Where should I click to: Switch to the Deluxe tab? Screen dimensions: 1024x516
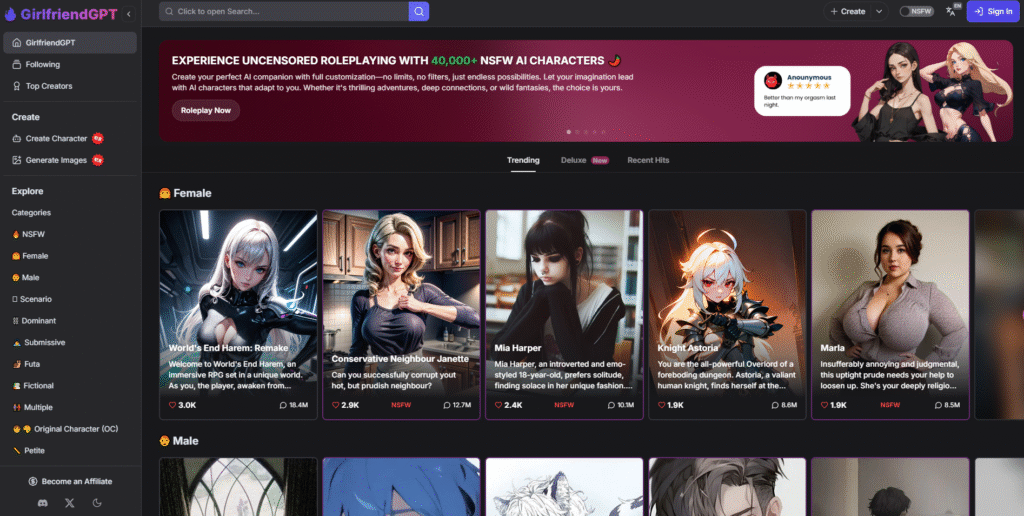[584, 160]
